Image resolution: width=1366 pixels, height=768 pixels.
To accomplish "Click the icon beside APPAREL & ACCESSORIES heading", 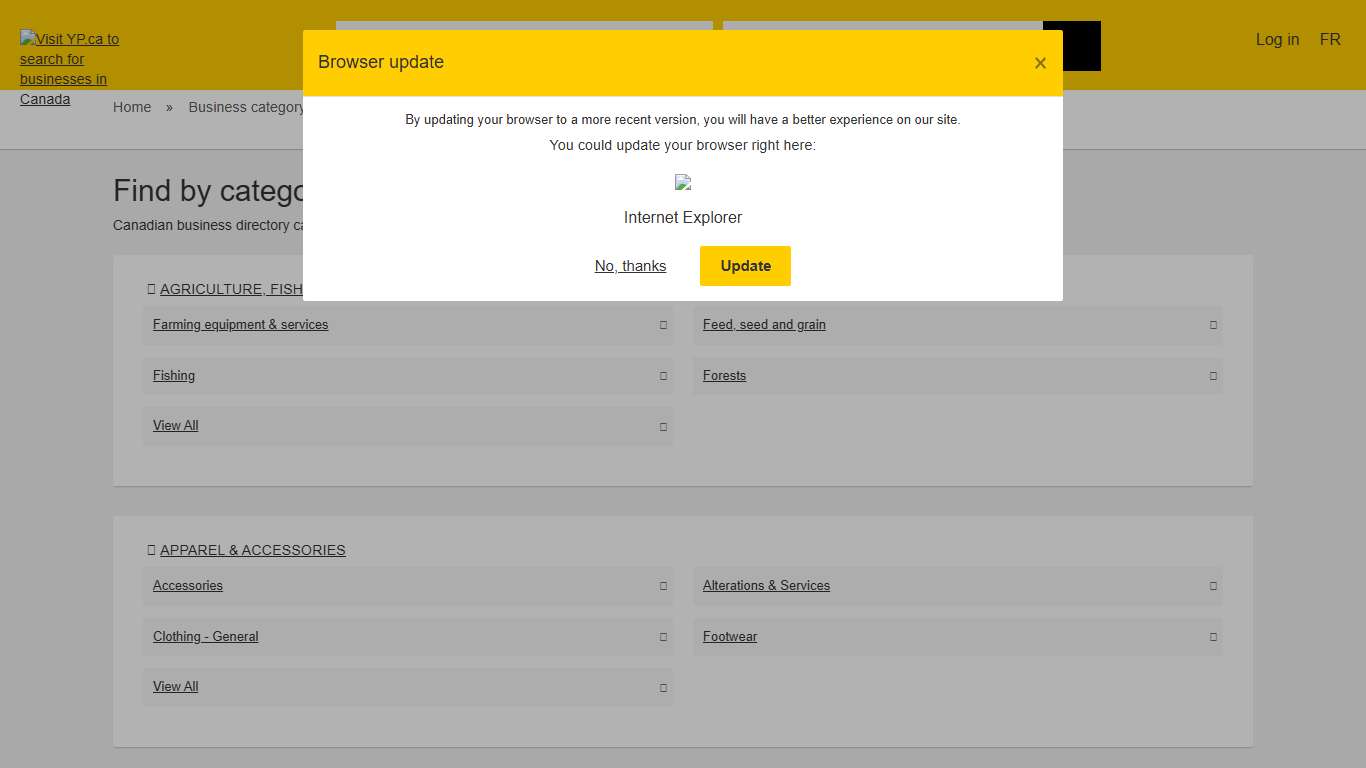I will click(151, 550).
